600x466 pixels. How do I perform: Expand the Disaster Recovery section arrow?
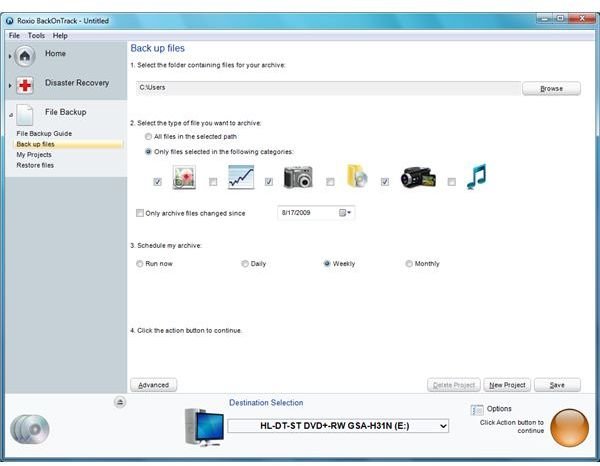coord(10,85)
